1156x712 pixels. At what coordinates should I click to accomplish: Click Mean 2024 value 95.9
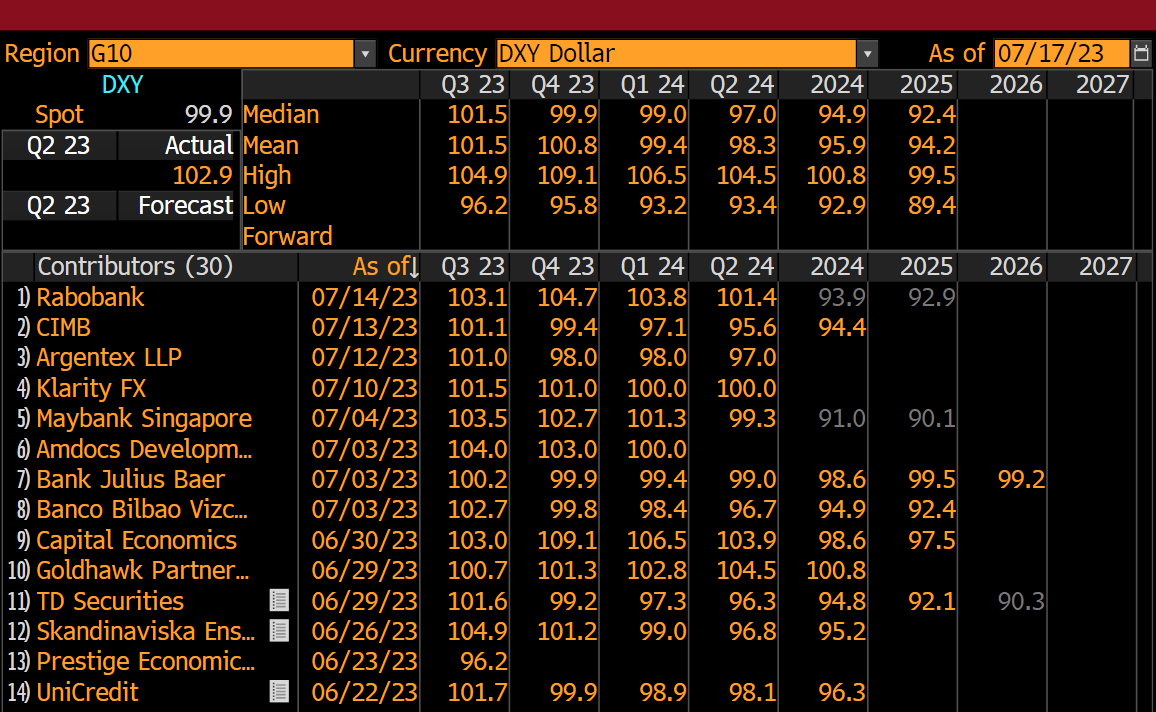click(842, 145)
